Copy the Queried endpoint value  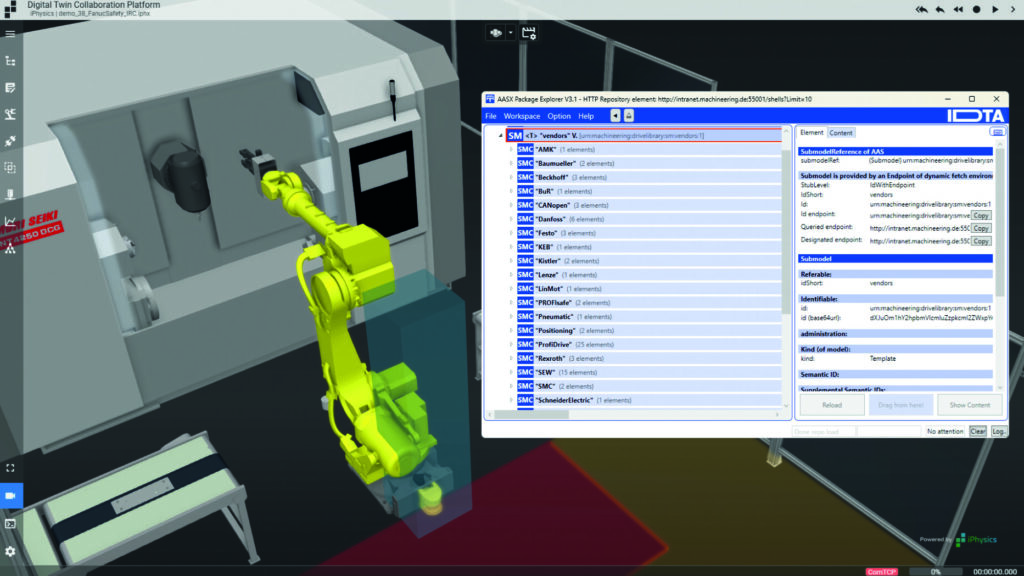[x=981, y=228]
